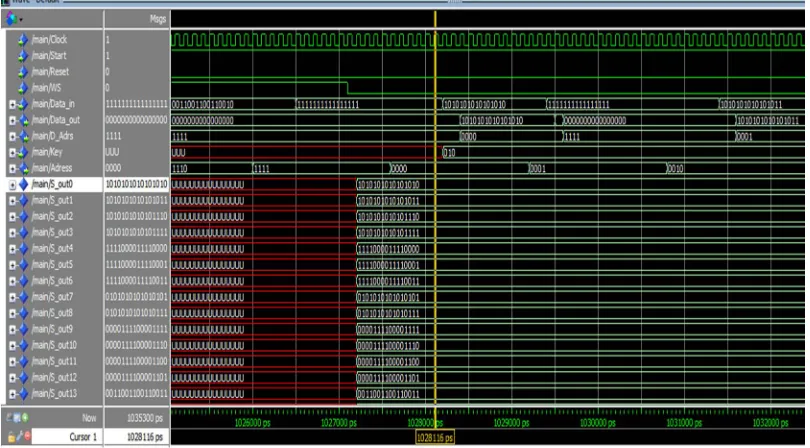Image resolution: width=810 pixels, height=448 pixels.
Task: Expand the /main/S_out0 signal bus
Action: [12, 184]
